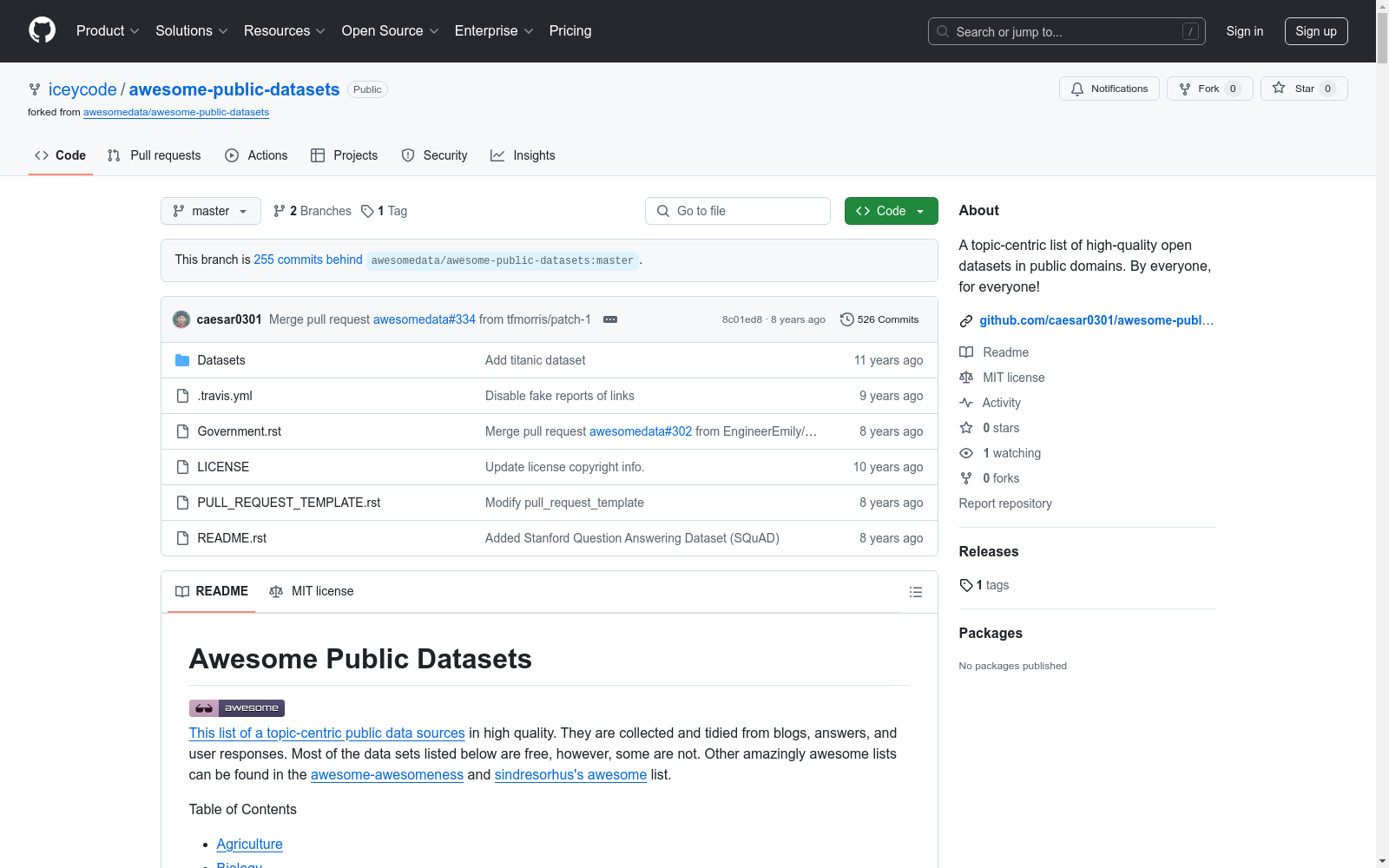View the 526 Commits history
The height and width of the screenshot is (868, 1389).
pos(879,319)
